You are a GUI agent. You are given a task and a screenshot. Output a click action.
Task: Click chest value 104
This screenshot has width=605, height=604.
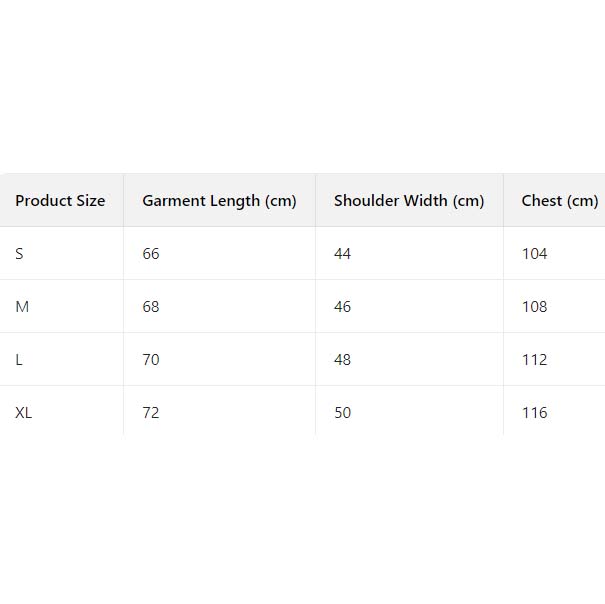coord(535,254)
